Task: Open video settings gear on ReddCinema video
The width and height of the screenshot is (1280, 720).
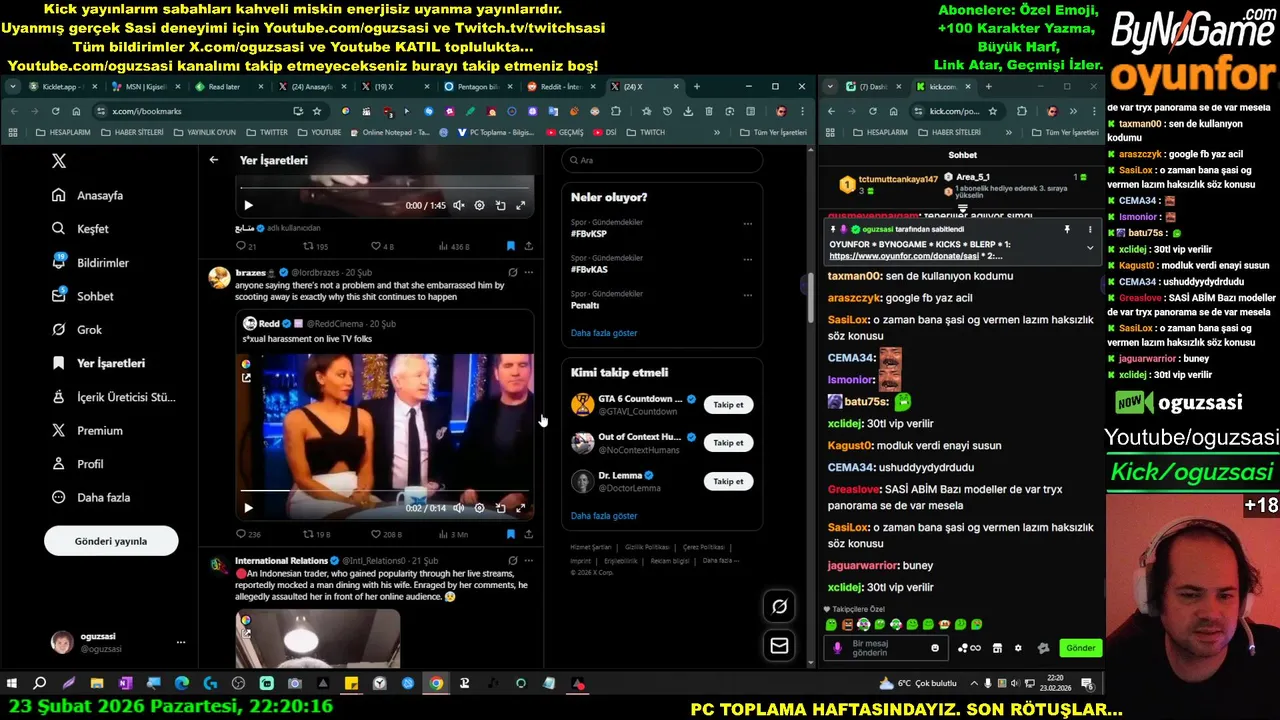Action: [x=479, y=508]
